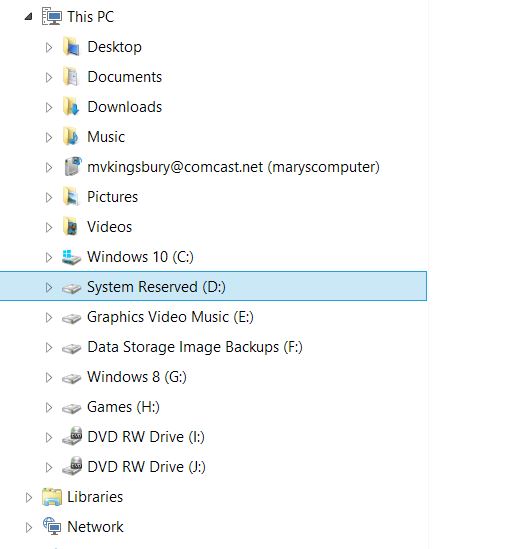
Task: Click the Graphics Video Music (E:) drive icon
Action: point(71,318)
